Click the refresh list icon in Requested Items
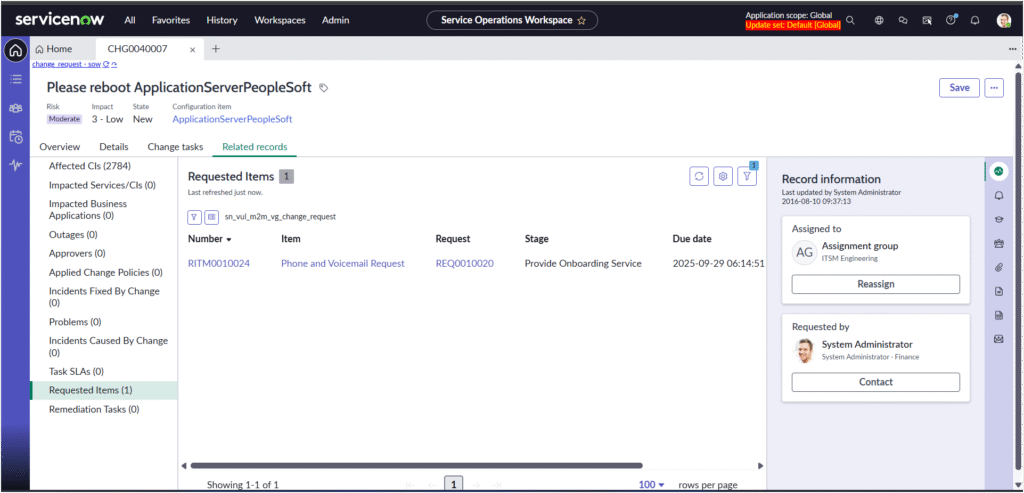1024x493 pixels. coord(700,176)
